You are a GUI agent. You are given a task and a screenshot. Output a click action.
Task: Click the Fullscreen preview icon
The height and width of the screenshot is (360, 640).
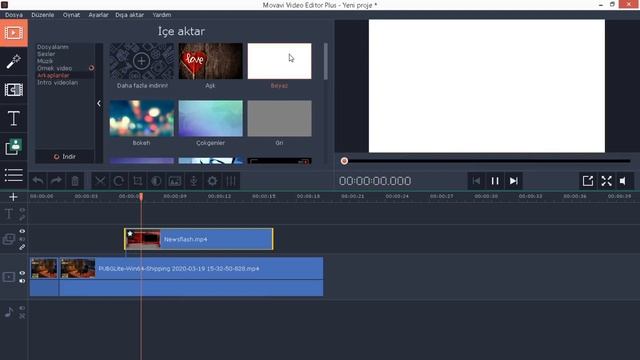pyautogui.click(x=607, y=181)
